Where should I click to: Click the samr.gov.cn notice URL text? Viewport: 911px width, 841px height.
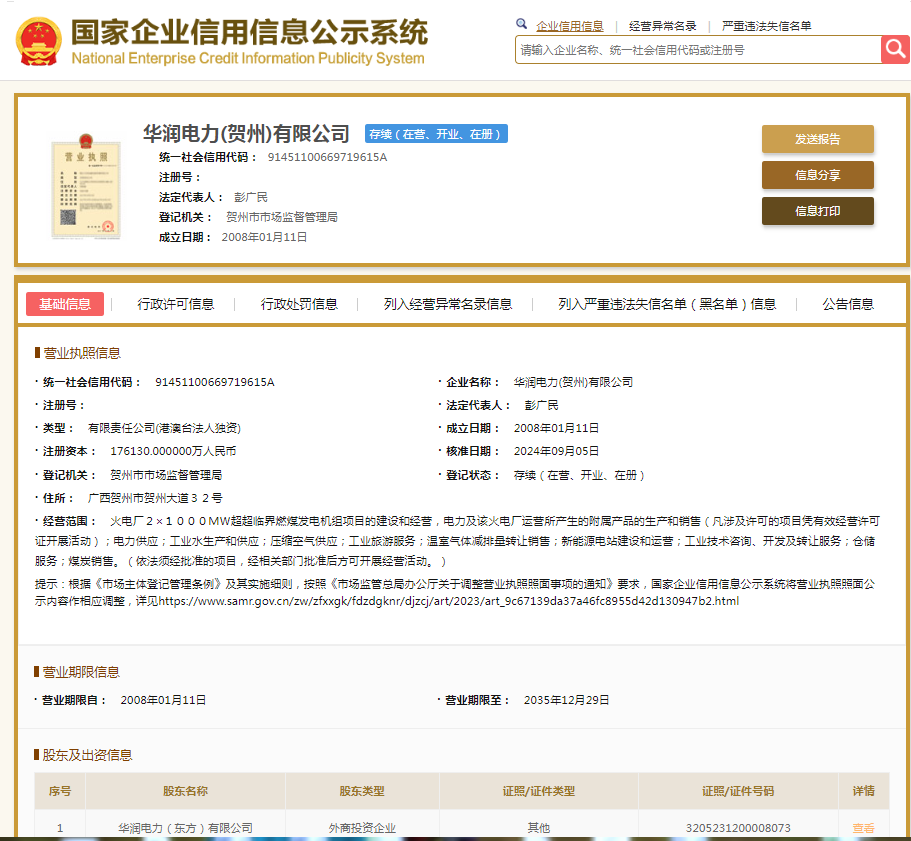pos(449,601)
